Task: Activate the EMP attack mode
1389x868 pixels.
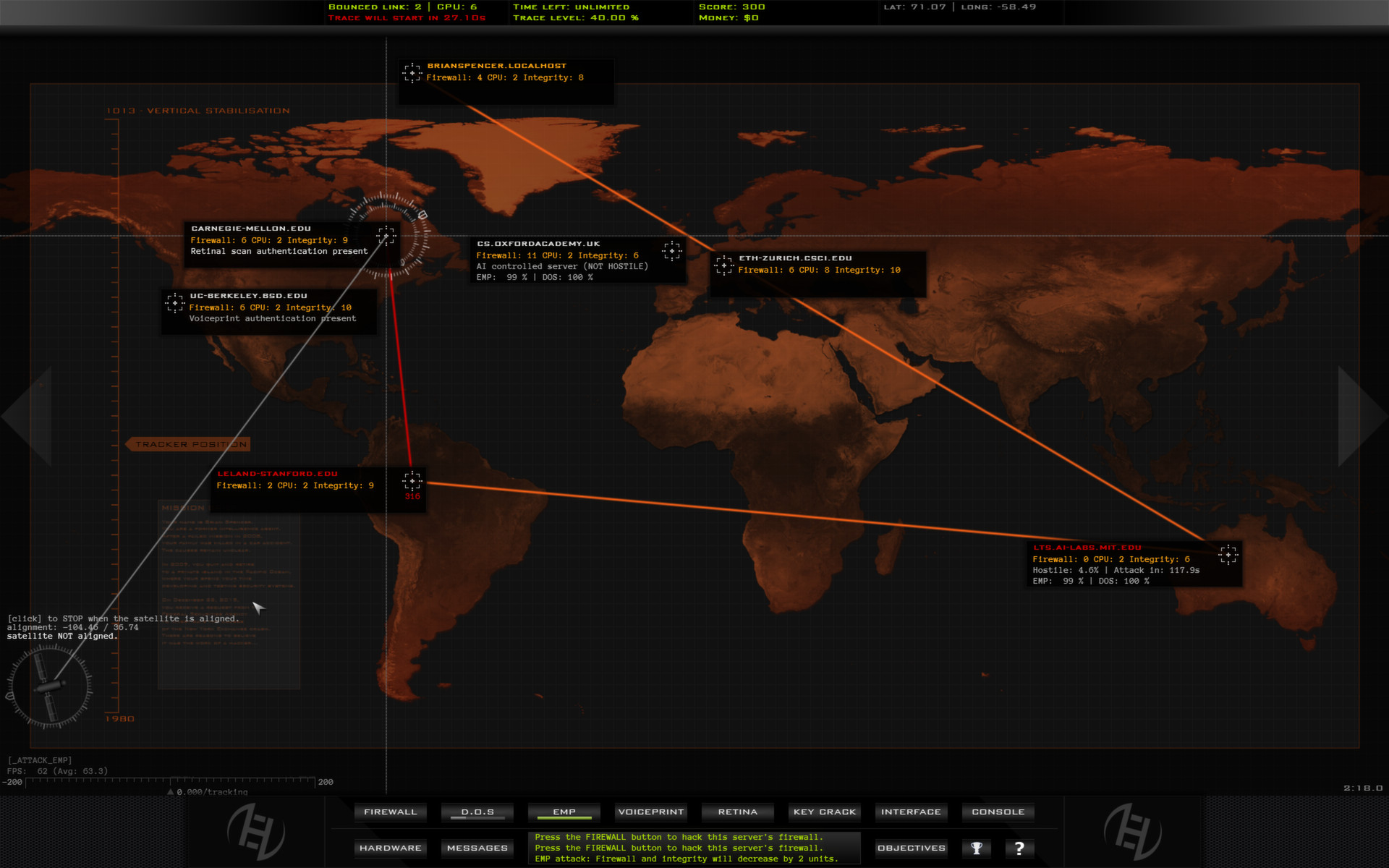Action: coord(564,812)
